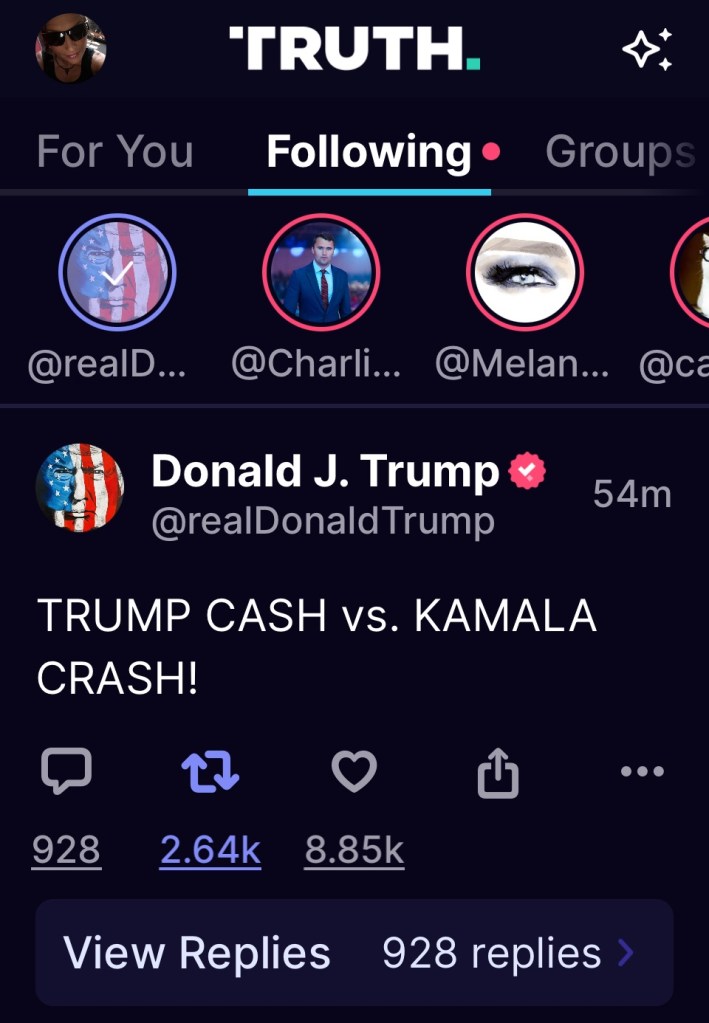View the @Melan... eye story
The width and height of the screenshot is (709, 1023).
click(525, 272)
